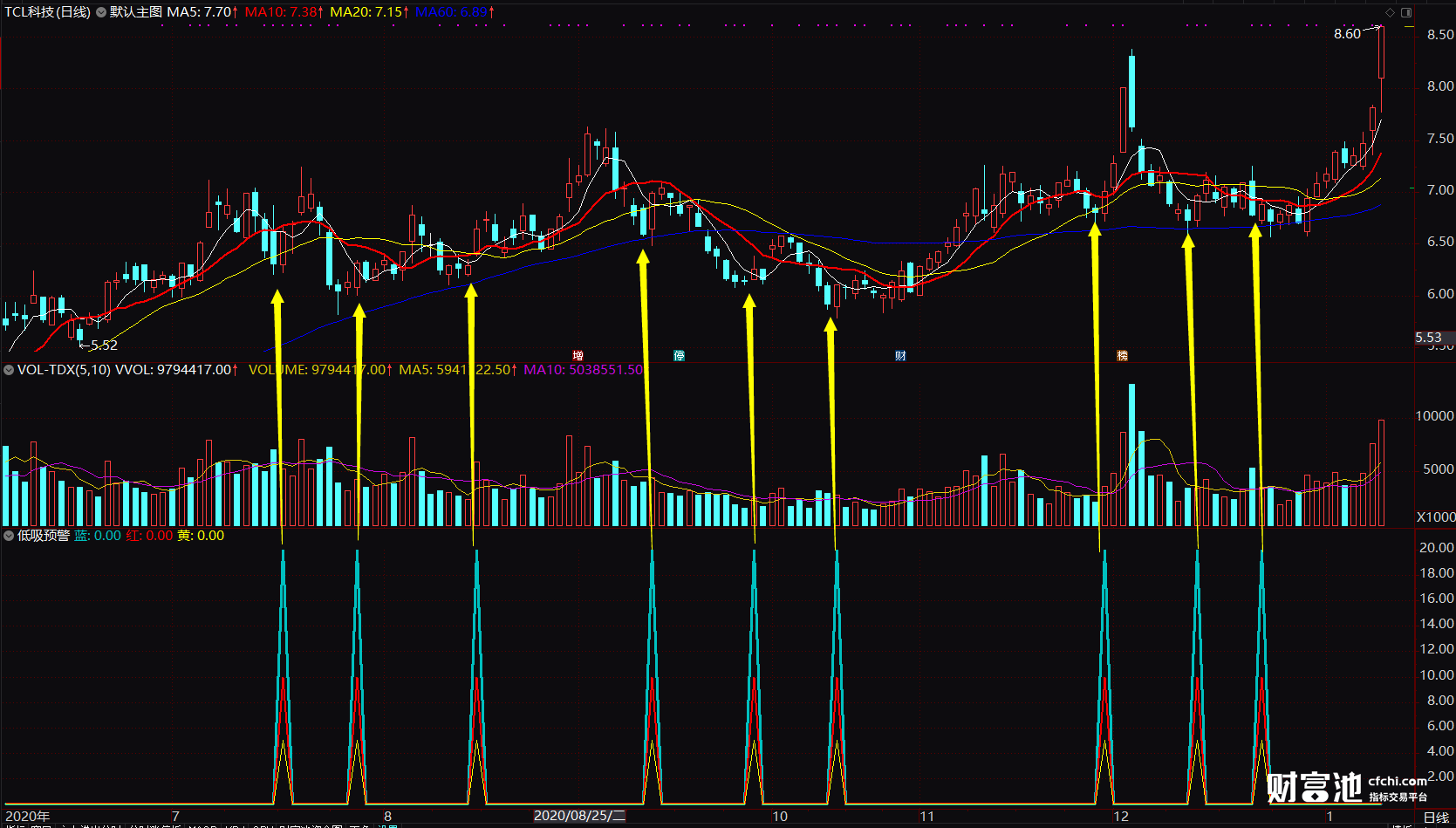Click the diamond marker icon above the chart
This screenshot has height=828, width=1456.
tap(1391, 12)
